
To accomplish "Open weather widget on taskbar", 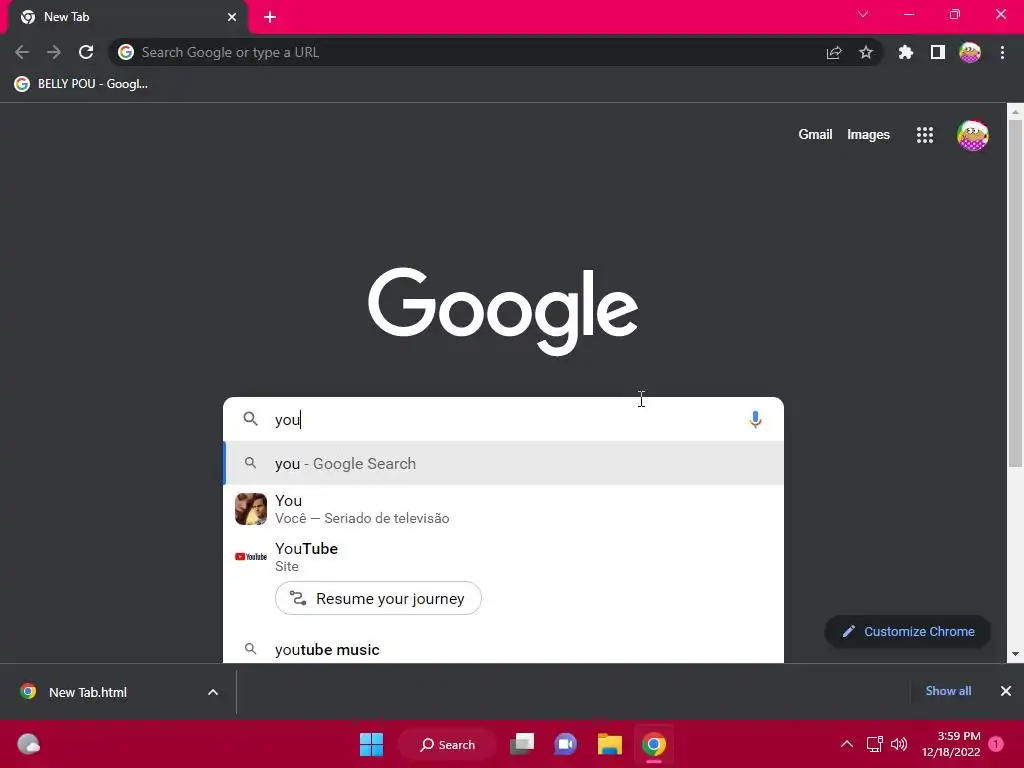I will click(29, 744).
